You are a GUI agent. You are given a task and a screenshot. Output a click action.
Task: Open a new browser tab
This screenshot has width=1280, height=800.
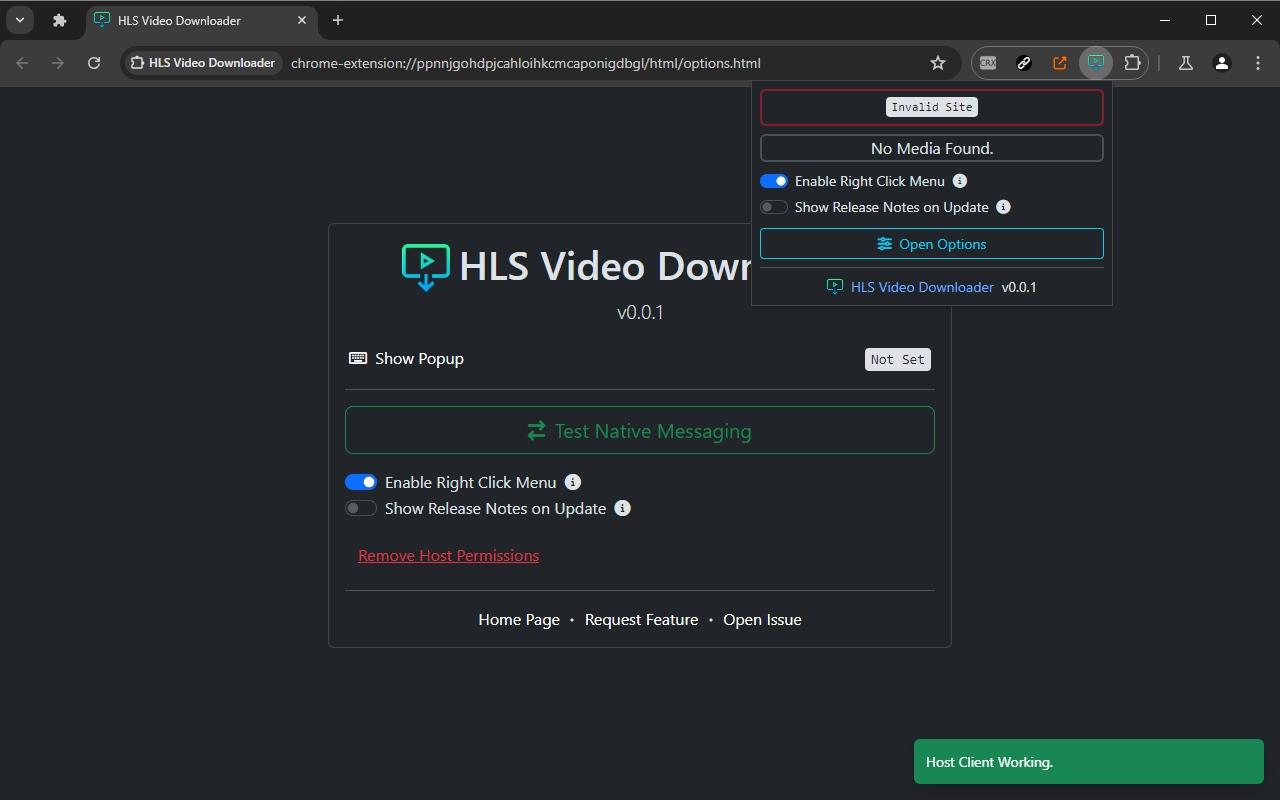coord(337,20)
